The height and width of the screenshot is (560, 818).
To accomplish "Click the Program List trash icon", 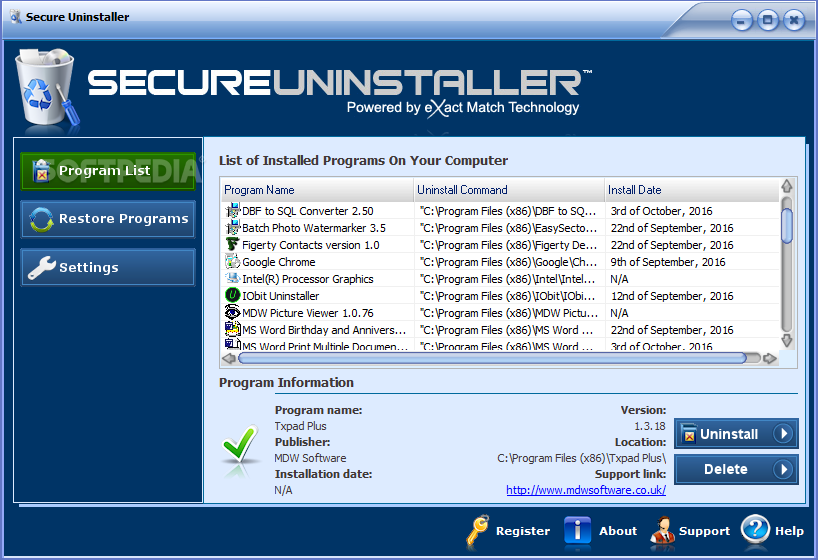I will [x=41, y=171].
